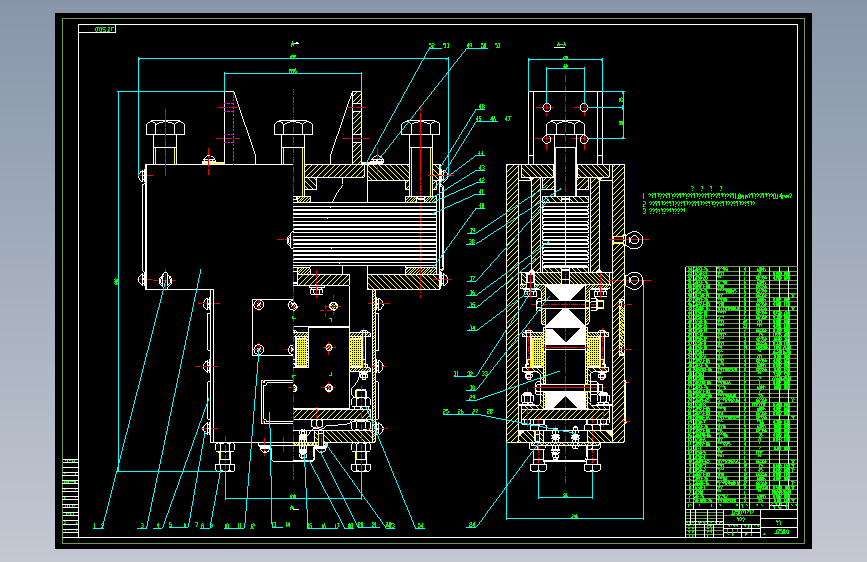Viewport: 867px width, 562px height.
Task: Select part callout number 29
Action: 472,398
